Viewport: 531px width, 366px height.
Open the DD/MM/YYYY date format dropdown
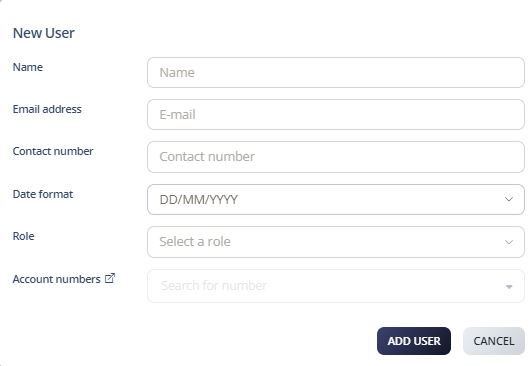click(336, 199)
